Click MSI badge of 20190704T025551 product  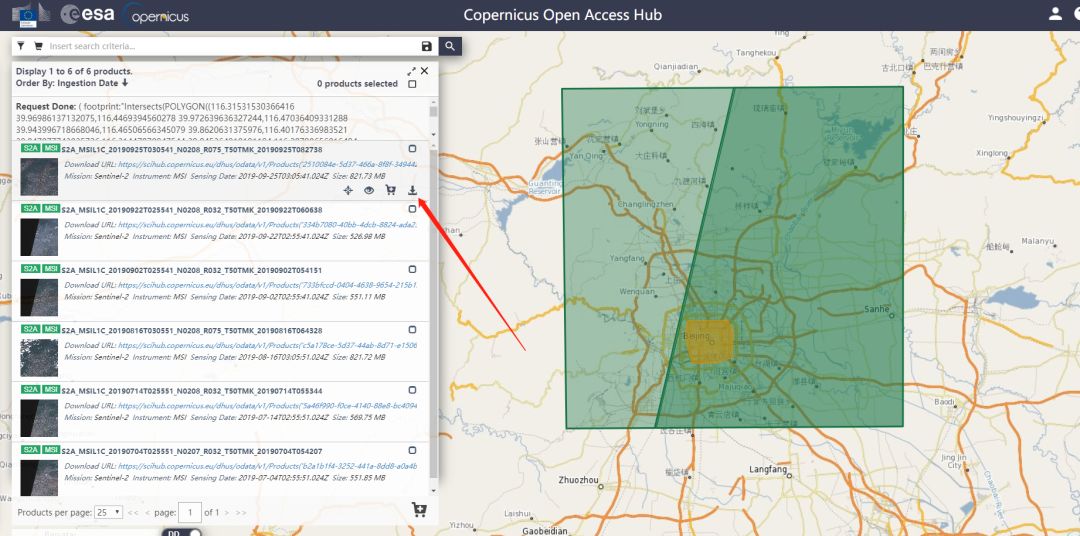pos(51,449)
